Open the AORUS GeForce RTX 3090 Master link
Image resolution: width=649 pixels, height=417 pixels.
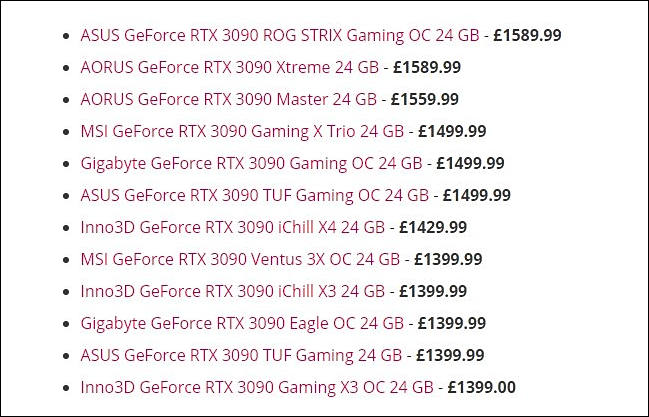tap(228, 99)
